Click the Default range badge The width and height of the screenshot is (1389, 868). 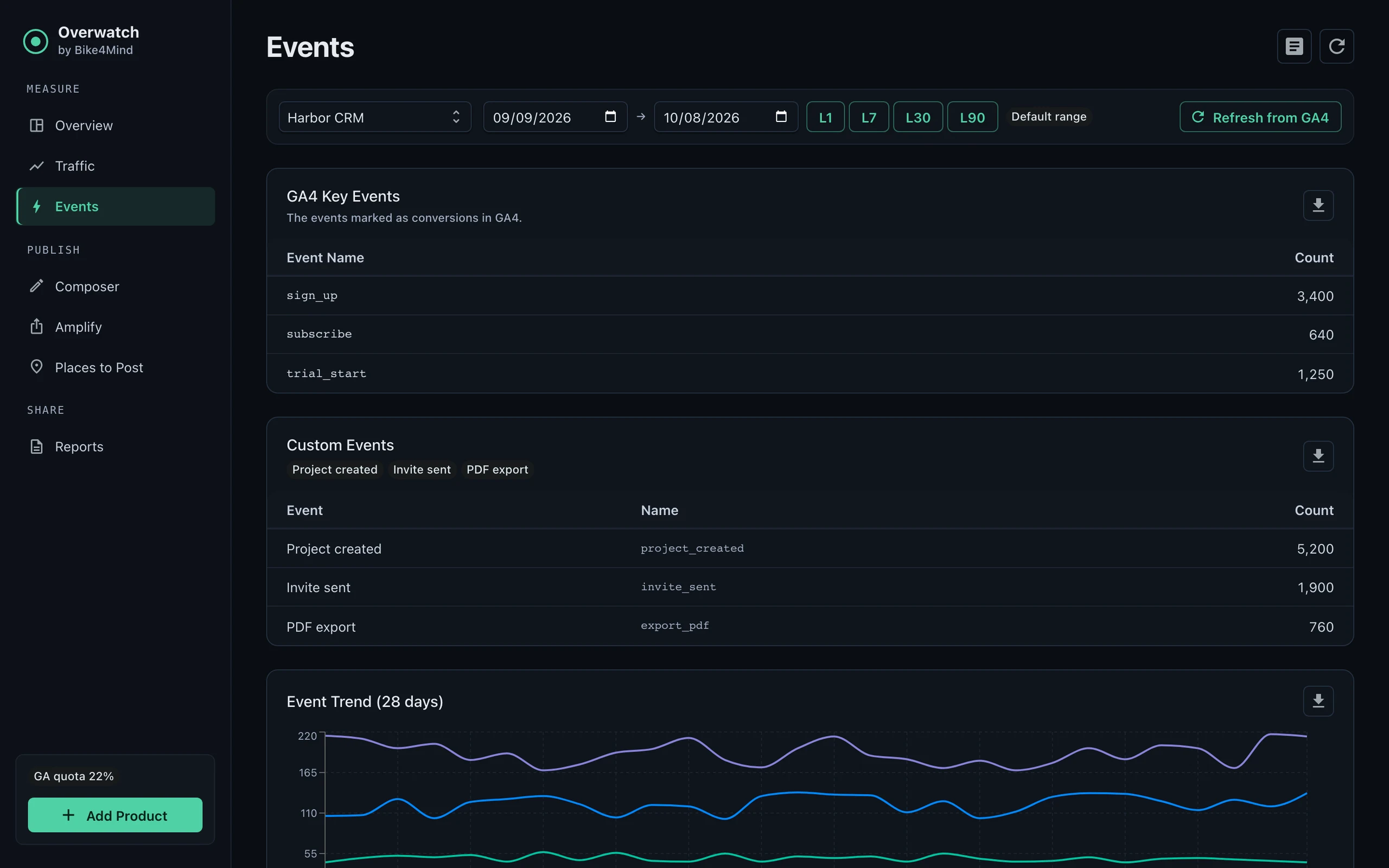pyautogui.click(x=1048, y=117)
